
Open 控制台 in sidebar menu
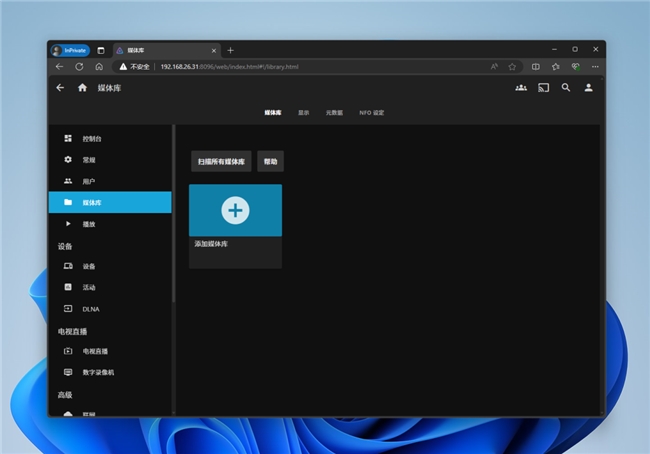click(x=110, y=138)
